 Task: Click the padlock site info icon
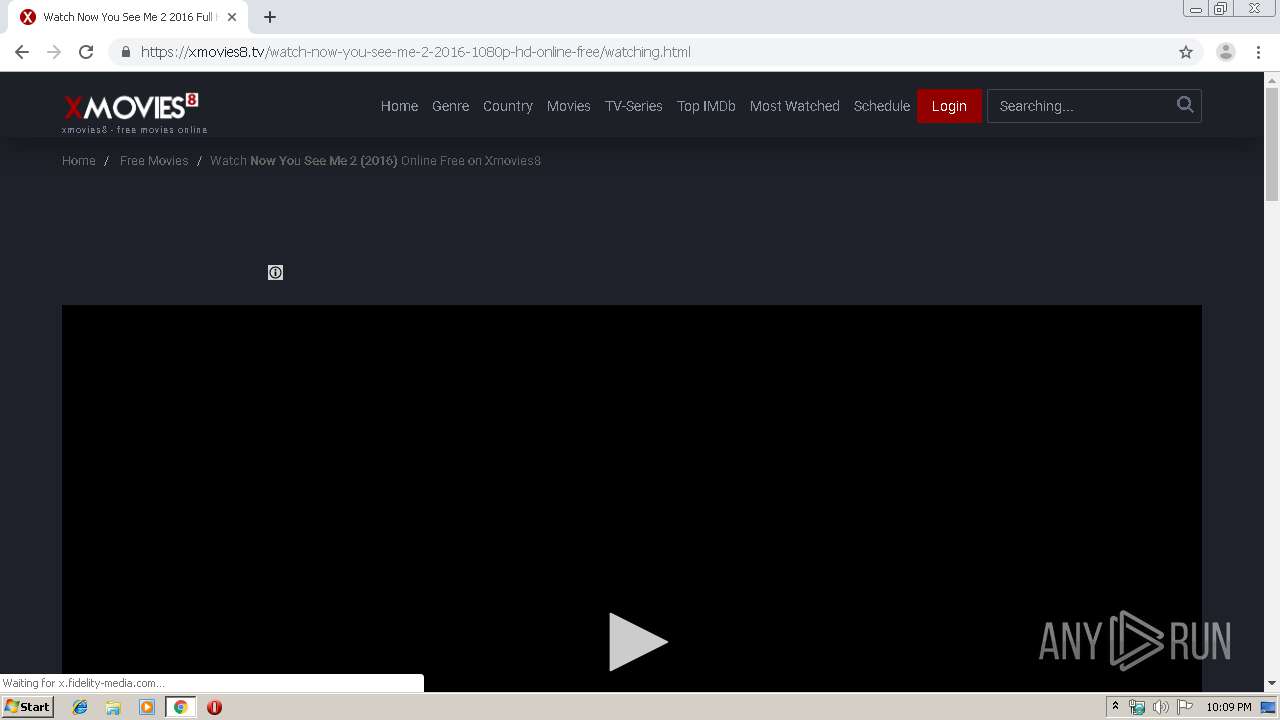click(x=125, y=52)
